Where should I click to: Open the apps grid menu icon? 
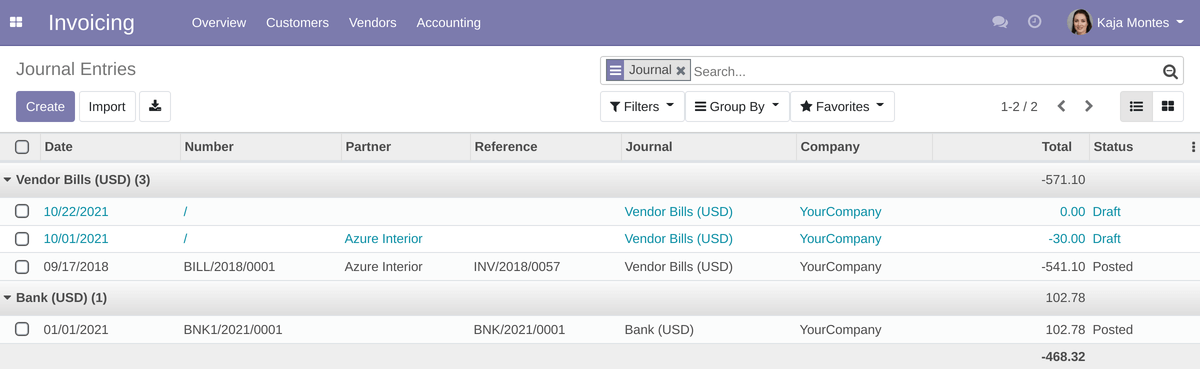pos(16,22)
